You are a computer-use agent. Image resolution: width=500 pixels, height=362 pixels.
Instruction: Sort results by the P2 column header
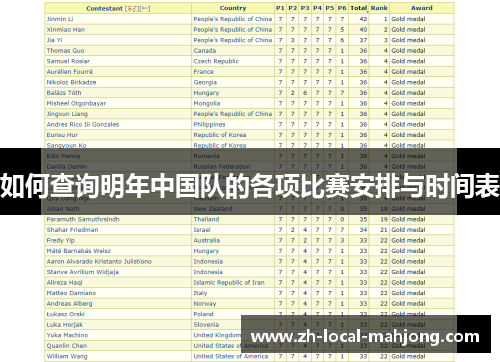coord(292,8)
